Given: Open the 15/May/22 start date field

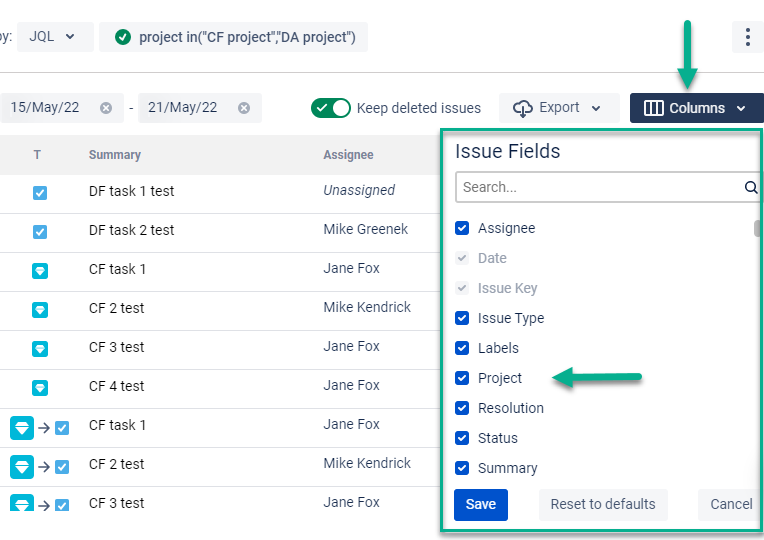Looking at the screenshot, I should pyautogui.click(x=61, y=108).
